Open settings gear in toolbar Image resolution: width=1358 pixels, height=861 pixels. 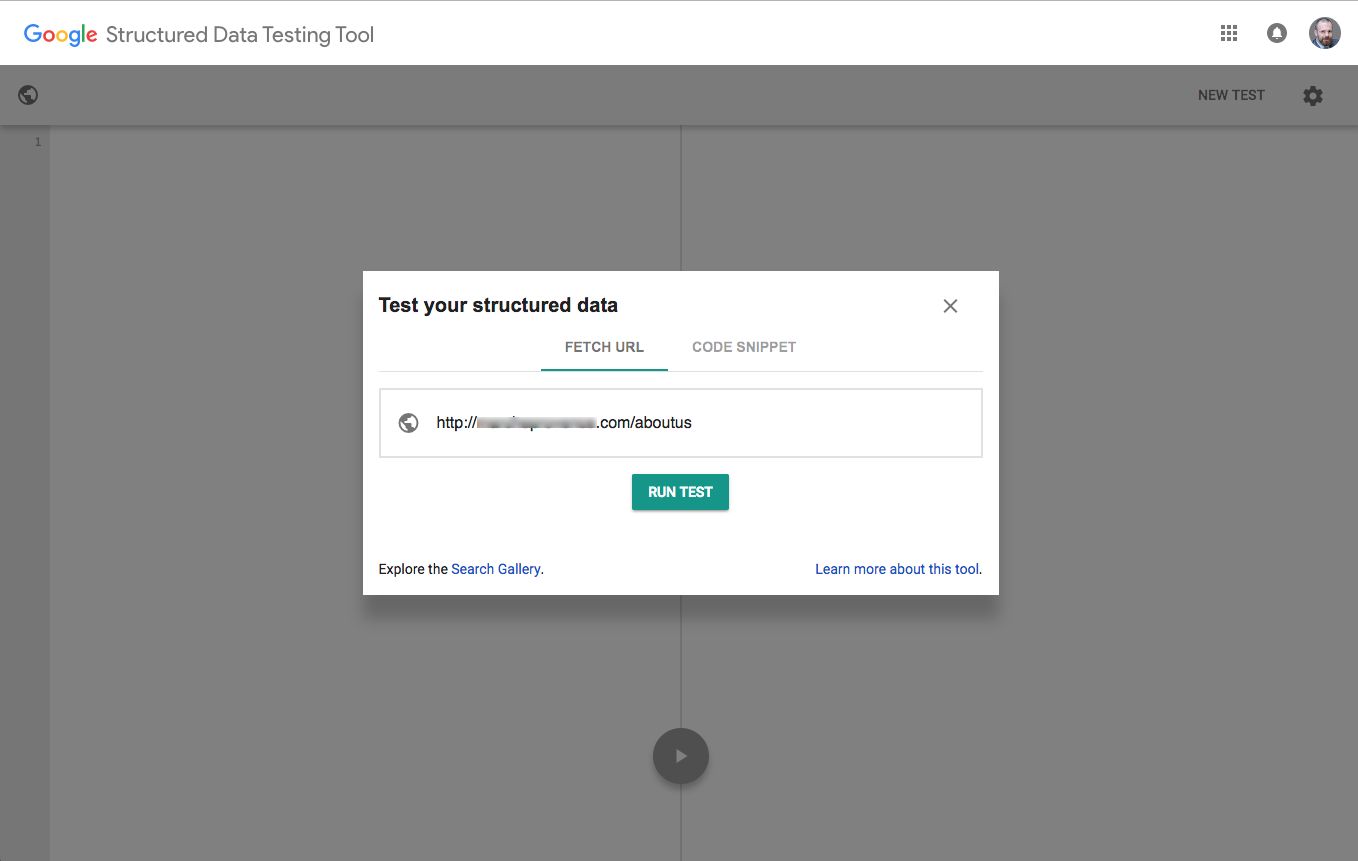coord(1313,95)
